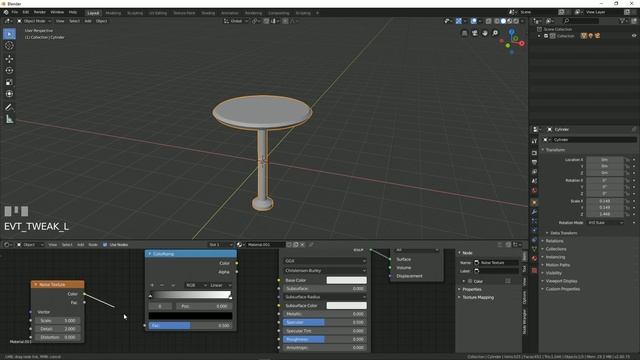
Task: Click the Noise Texture Scale field
Action: pyautogui.click(x=57, y=321)
